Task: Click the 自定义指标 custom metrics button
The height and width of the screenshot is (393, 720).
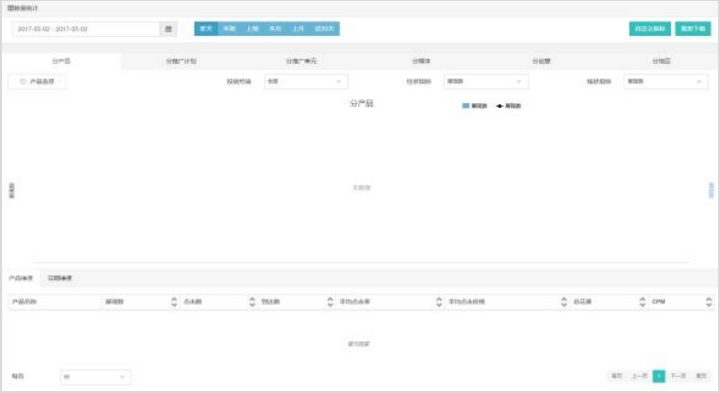Action: click(x=650, y=29)
